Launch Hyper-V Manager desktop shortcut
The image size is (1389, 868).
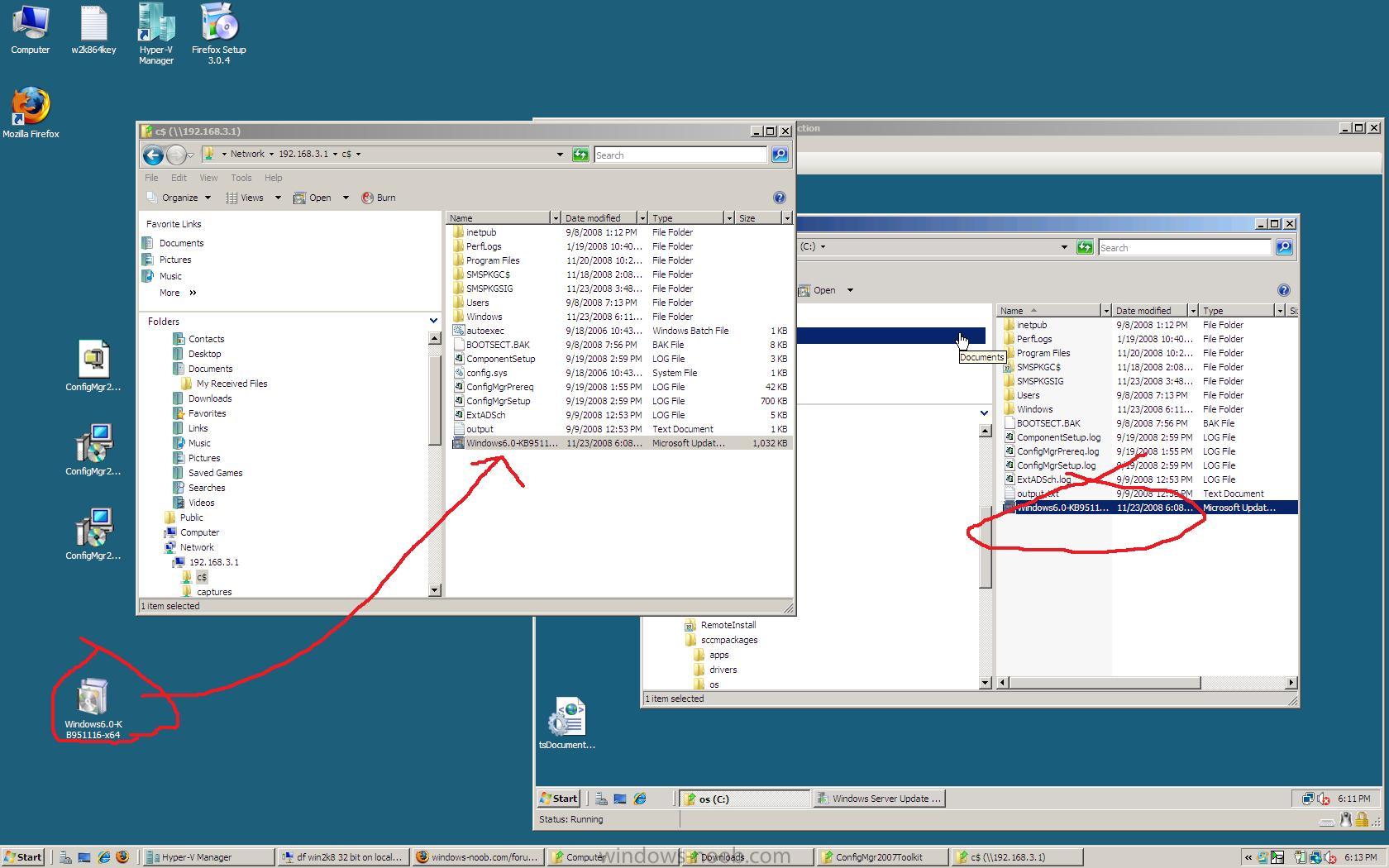tap(156, 33)
